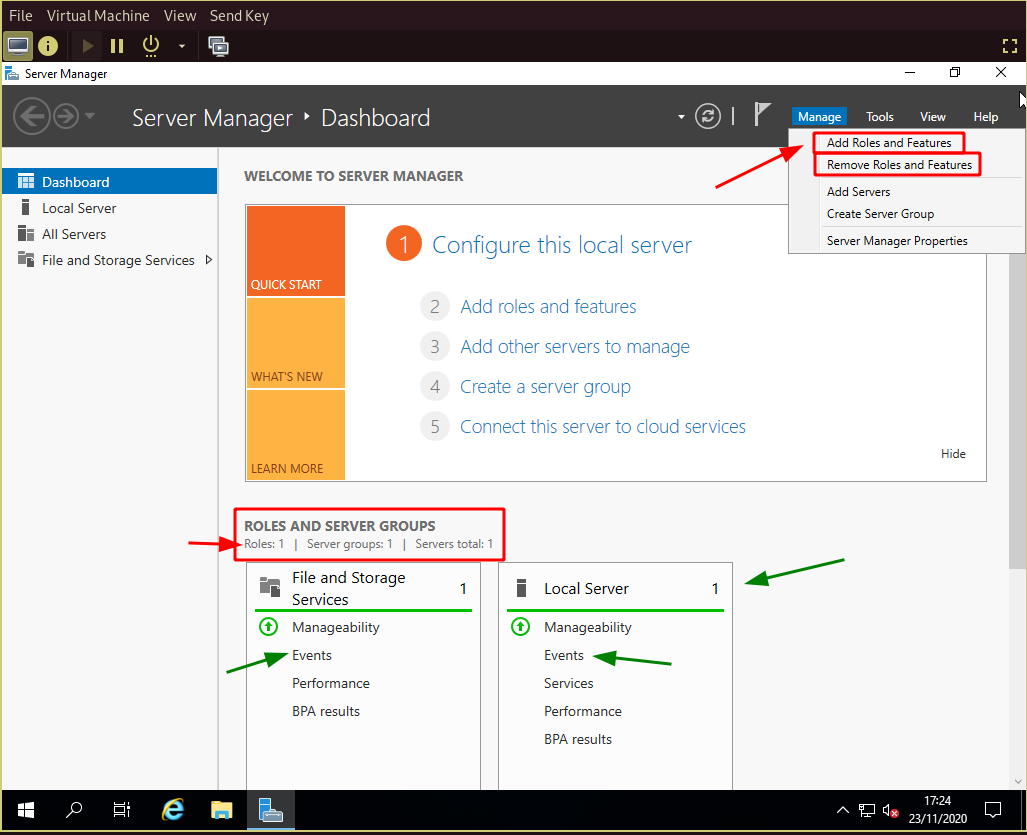This screenshot has height=835, width=1027.
Task: Open the Windows Start menu
Action: (26, 810)
